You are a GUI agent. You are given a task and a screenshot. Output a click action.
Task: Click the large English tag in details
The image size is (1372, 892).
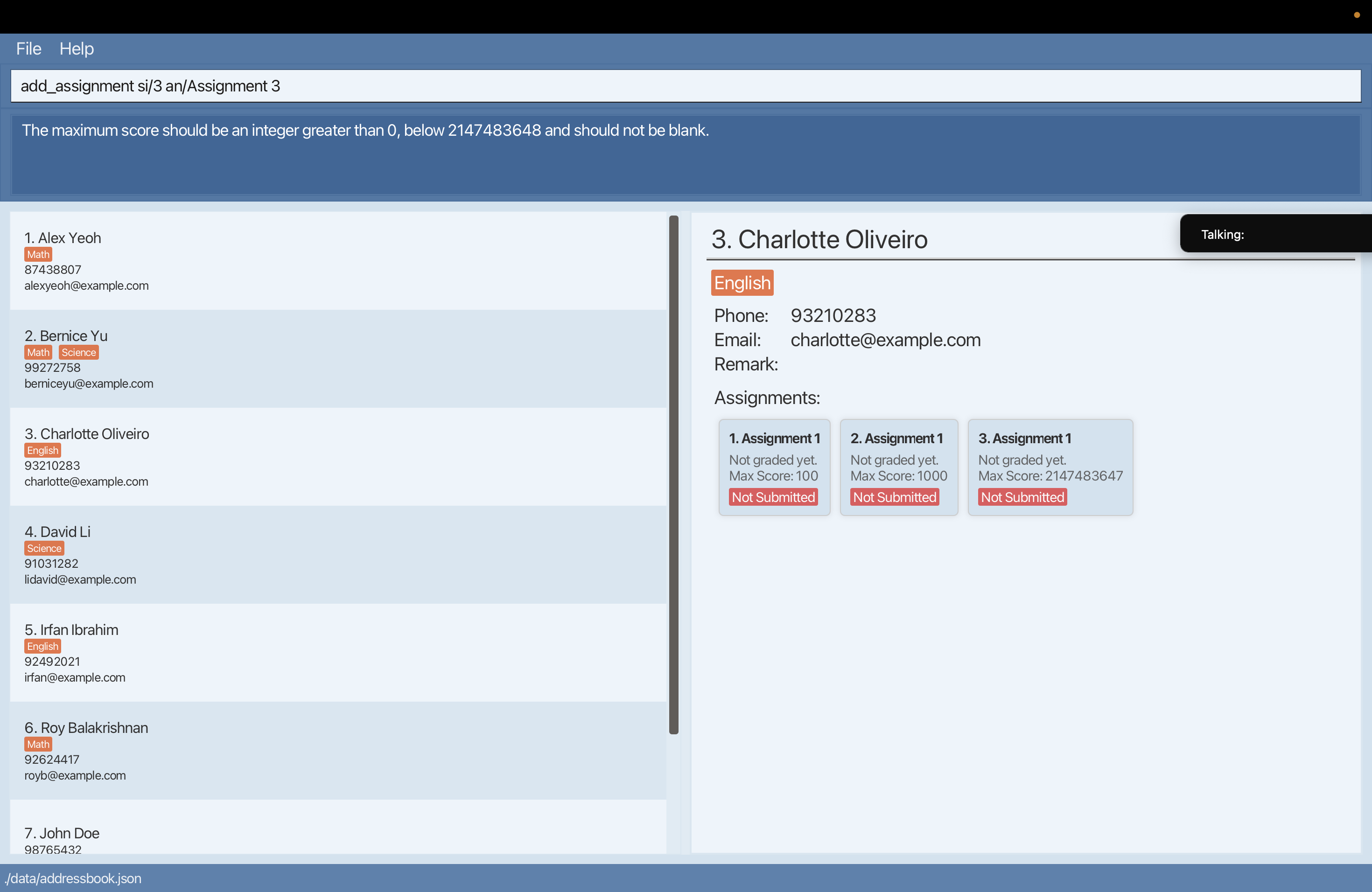coord(742,283)
